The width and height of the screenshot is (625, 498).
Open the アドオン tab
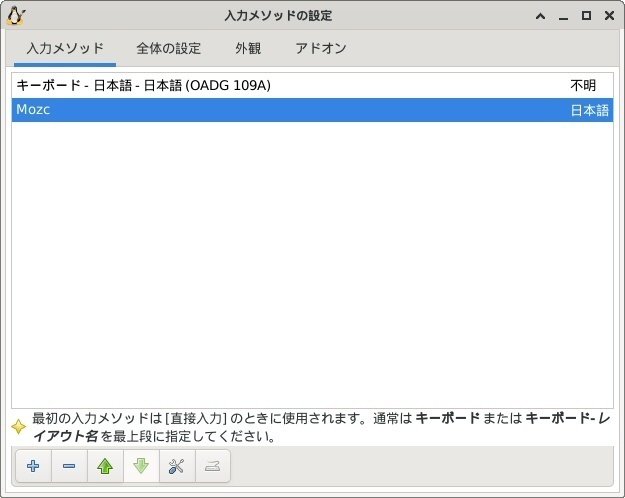tap(321, 49)
